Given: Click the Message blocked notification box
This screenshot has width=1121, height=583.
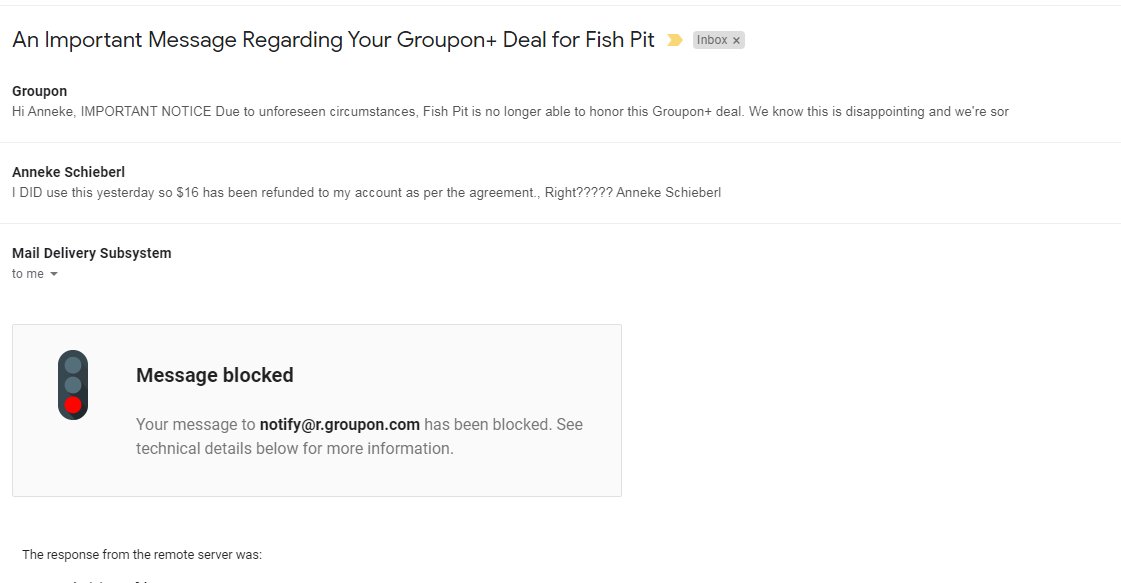Looking at the screenshot, I should [317, 411].
